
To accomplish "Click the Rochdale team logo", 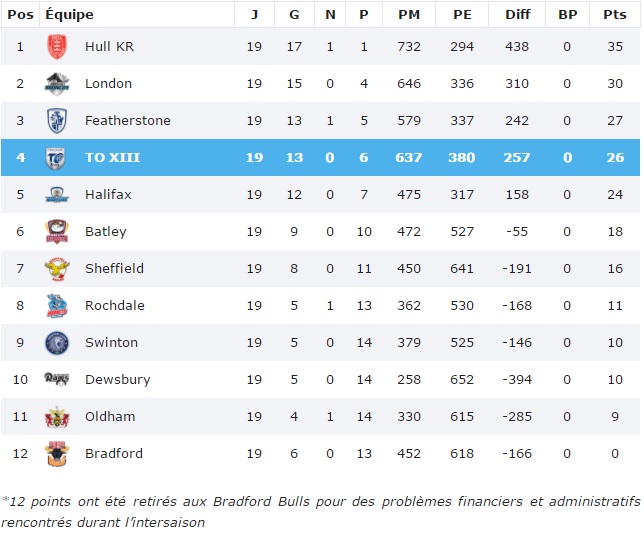I will click(57, 306).
